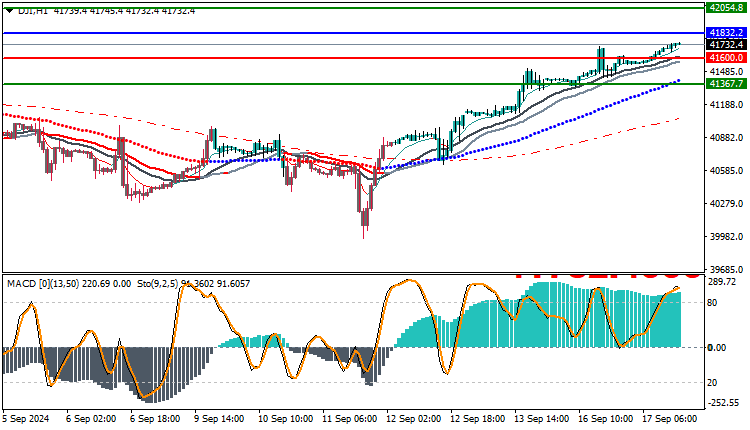Click the 39685.0 price axis value
The width and height of the screenshot is (750, 430).
coord(727,270)
